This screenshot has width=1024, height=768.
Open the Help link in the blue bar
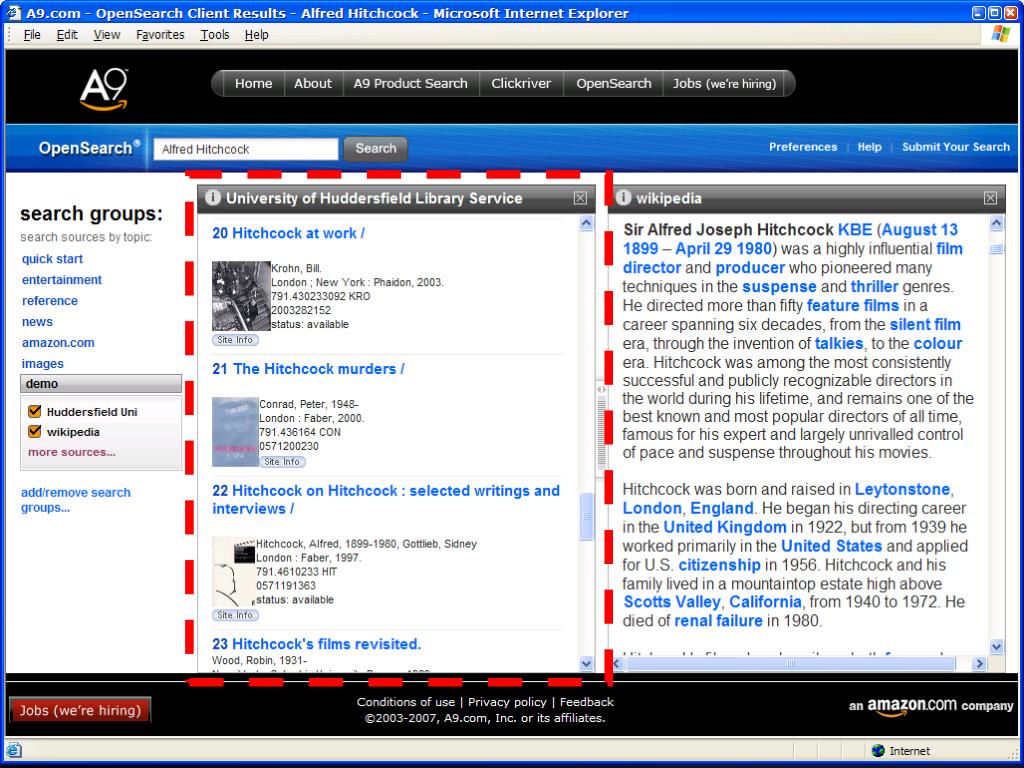tap(869, 147)
